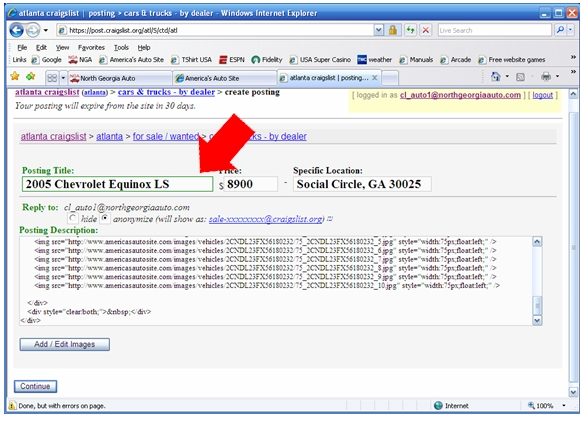The width and height of the screenshot is (587, 421).
Task: Open the recent pages dropdown arrow
Action: coord(46,30)
